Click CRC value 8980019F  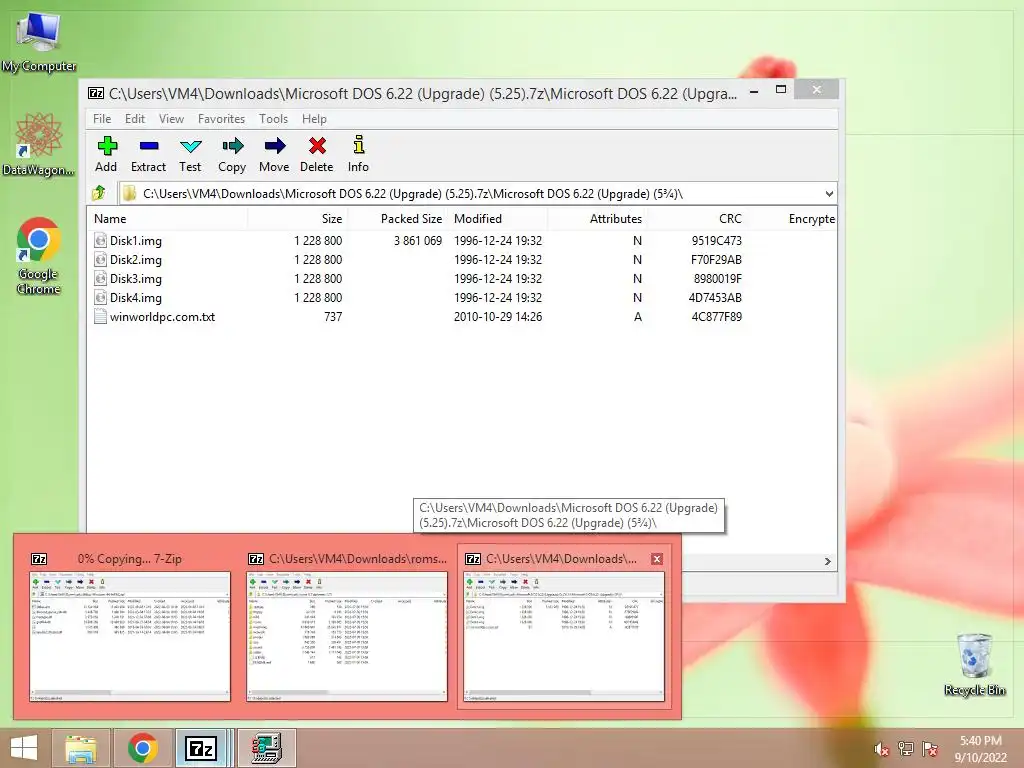click(x=718, y=279)
